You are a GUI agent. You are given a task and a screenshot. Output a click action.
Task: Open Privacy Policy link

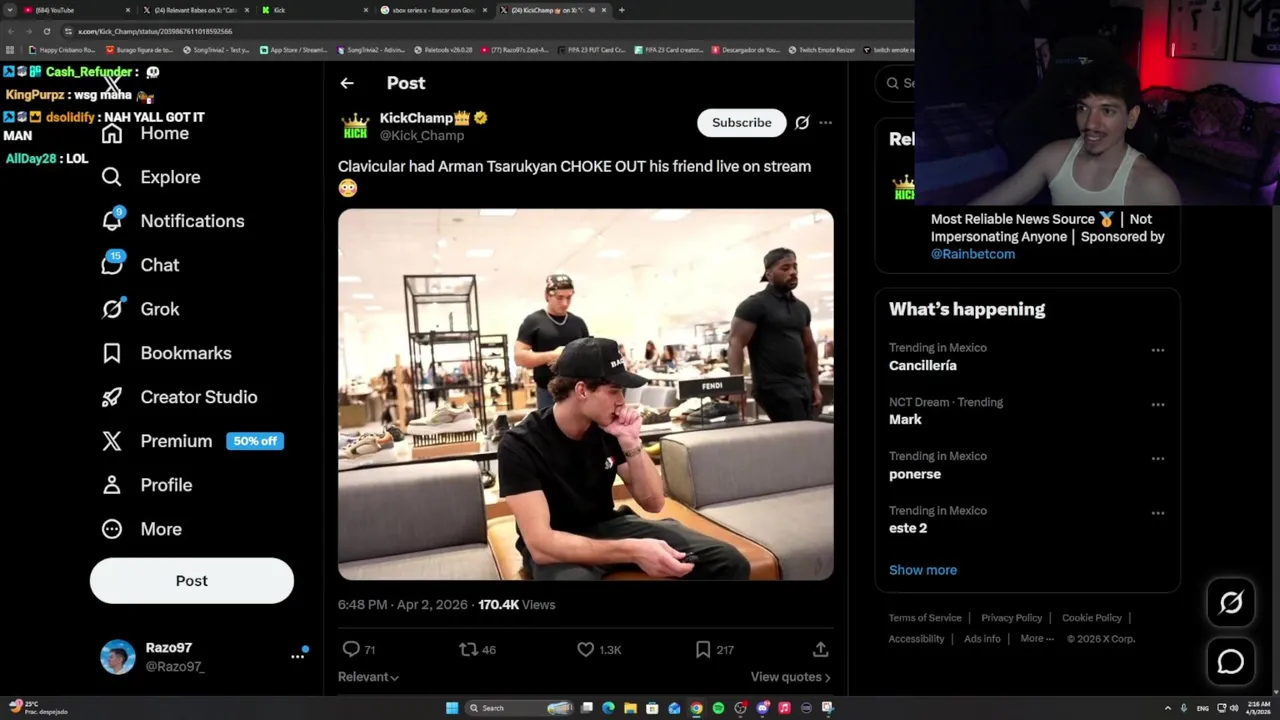pyautogui.click(x=1011, y=618)
